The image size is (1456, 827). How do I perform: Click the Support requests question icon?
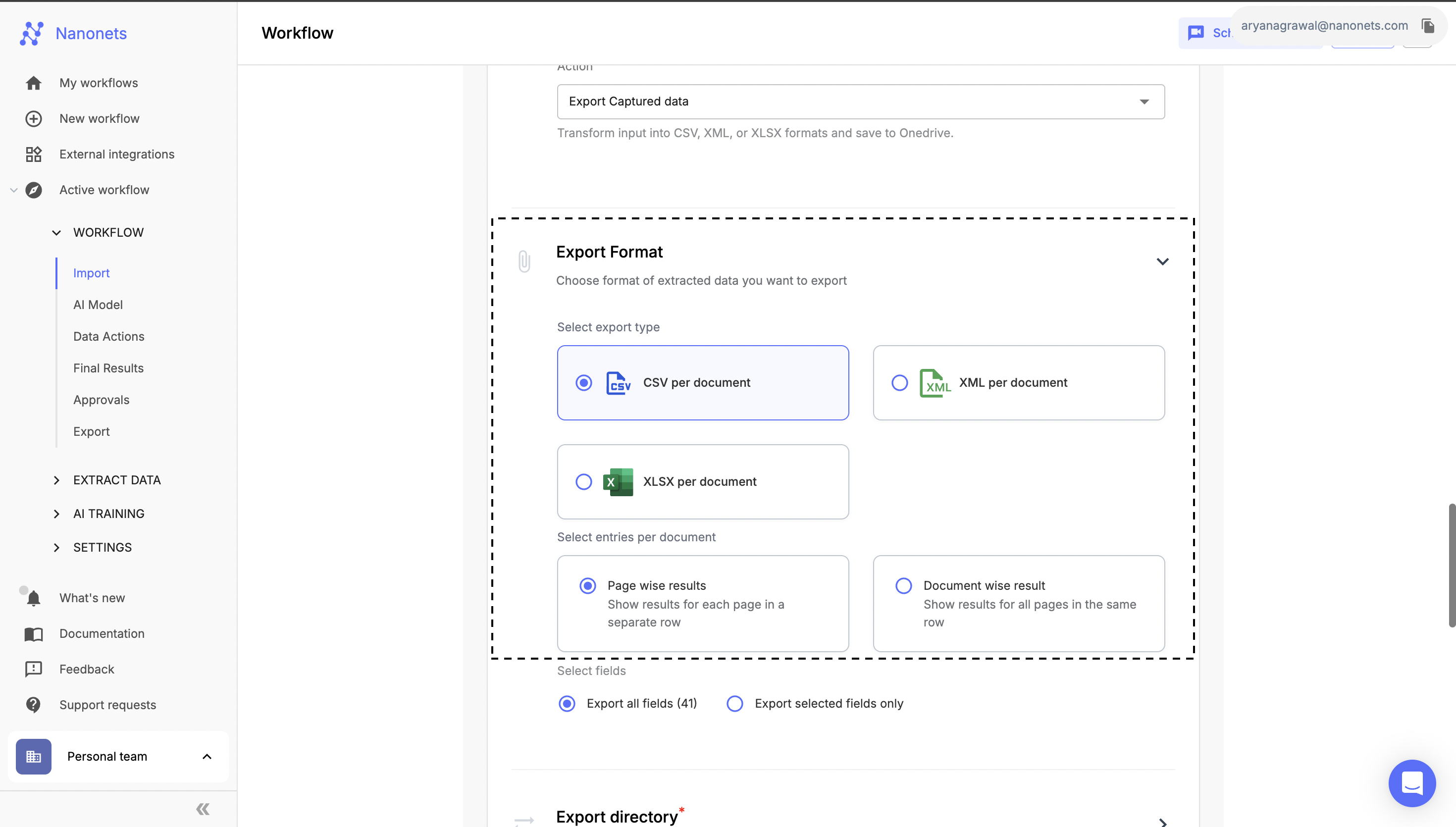tap(34, 705)
